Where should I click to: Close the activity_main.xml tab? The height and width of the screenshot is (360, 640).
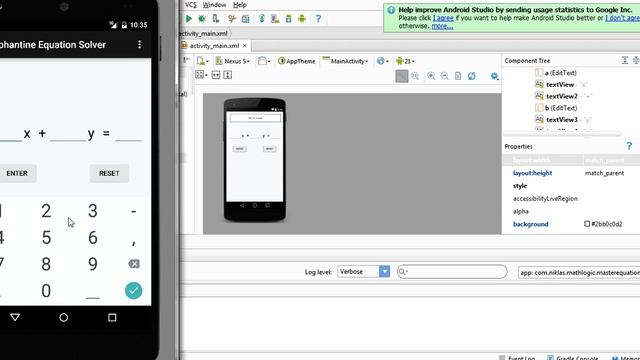tap(245, 46)
